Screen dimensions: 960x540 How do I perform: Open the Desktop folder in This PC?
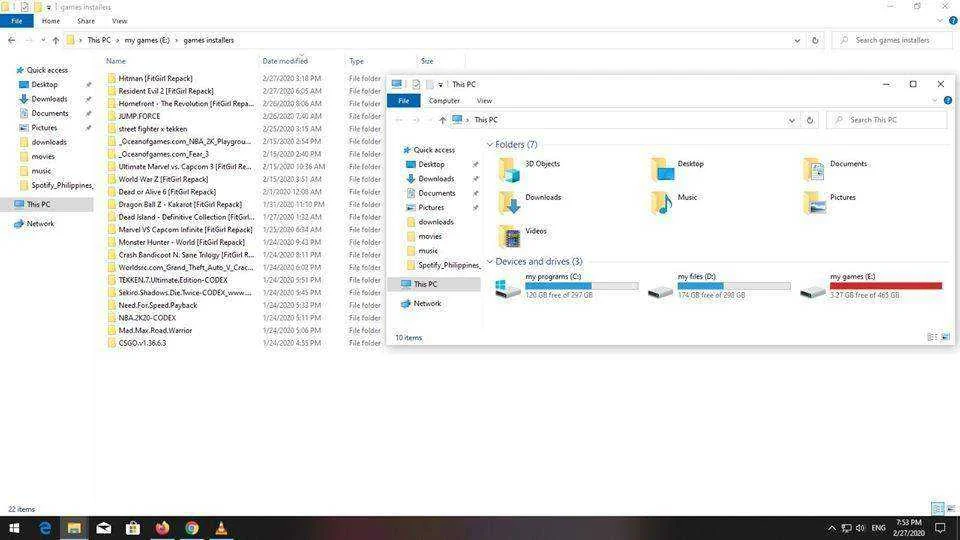pos(677,169)
